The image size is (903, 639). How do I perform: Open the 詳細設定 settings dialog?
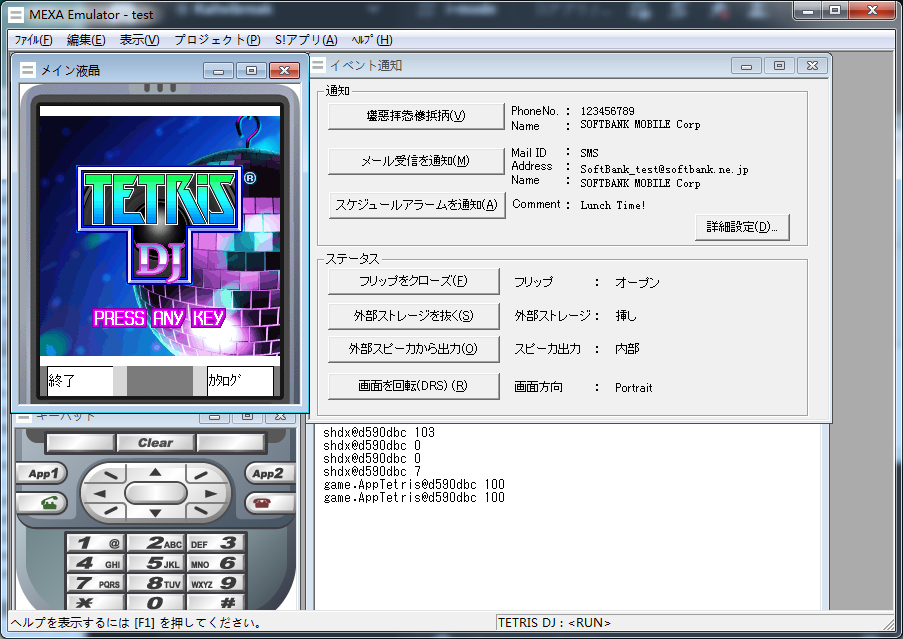(x=741, y=227)
